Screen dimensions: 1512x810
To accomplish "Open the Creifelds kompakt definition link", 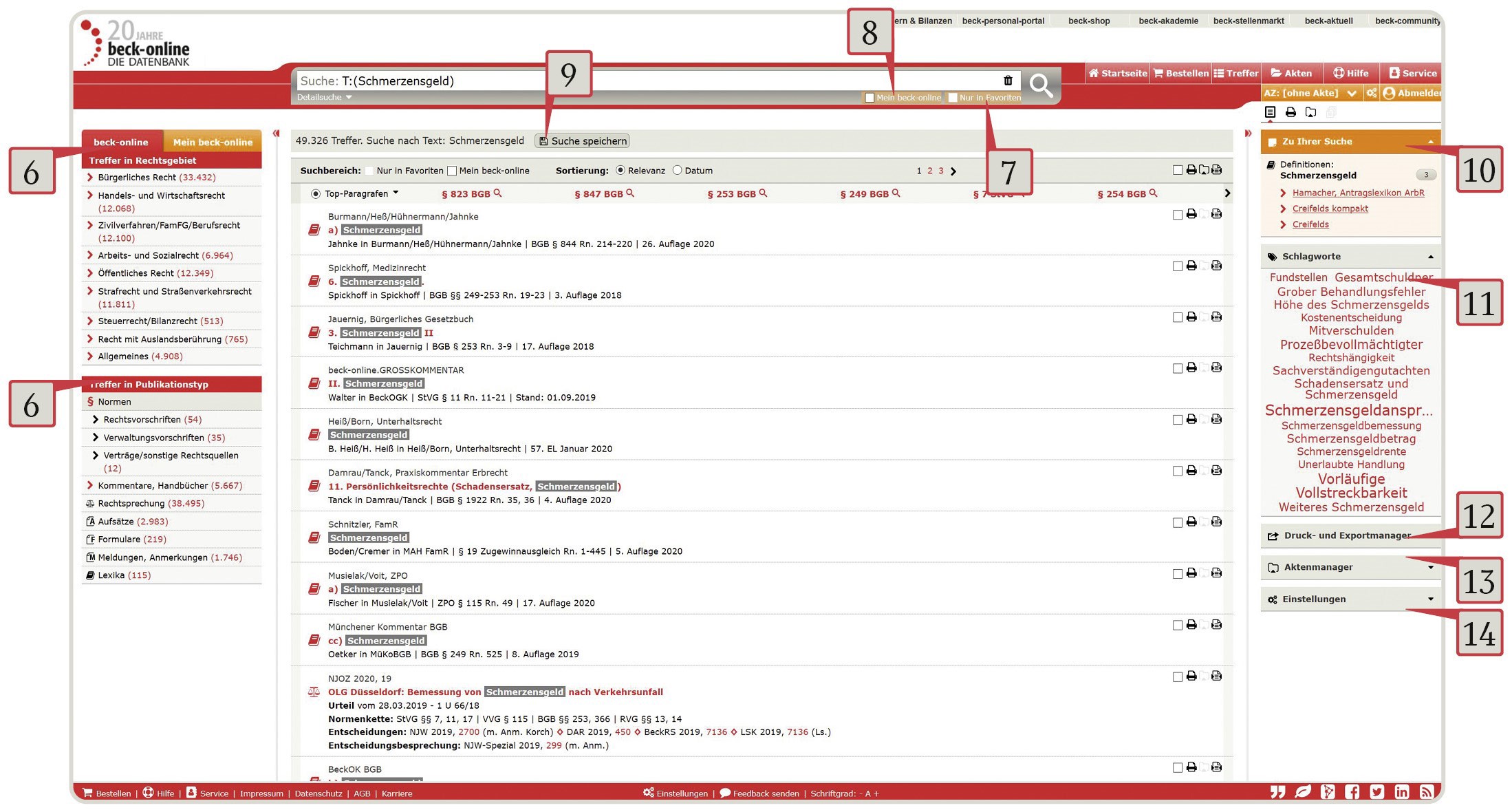I will click(1329, 209).
